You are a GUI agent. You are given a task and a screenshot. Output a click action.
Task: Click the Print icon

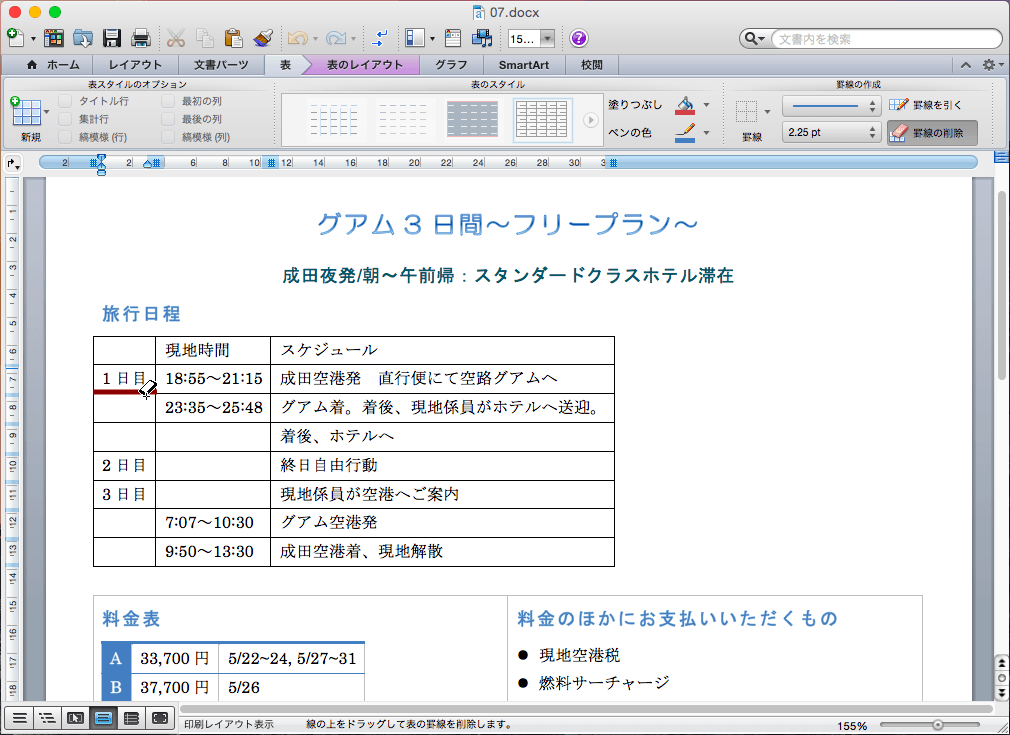[141, 39]
